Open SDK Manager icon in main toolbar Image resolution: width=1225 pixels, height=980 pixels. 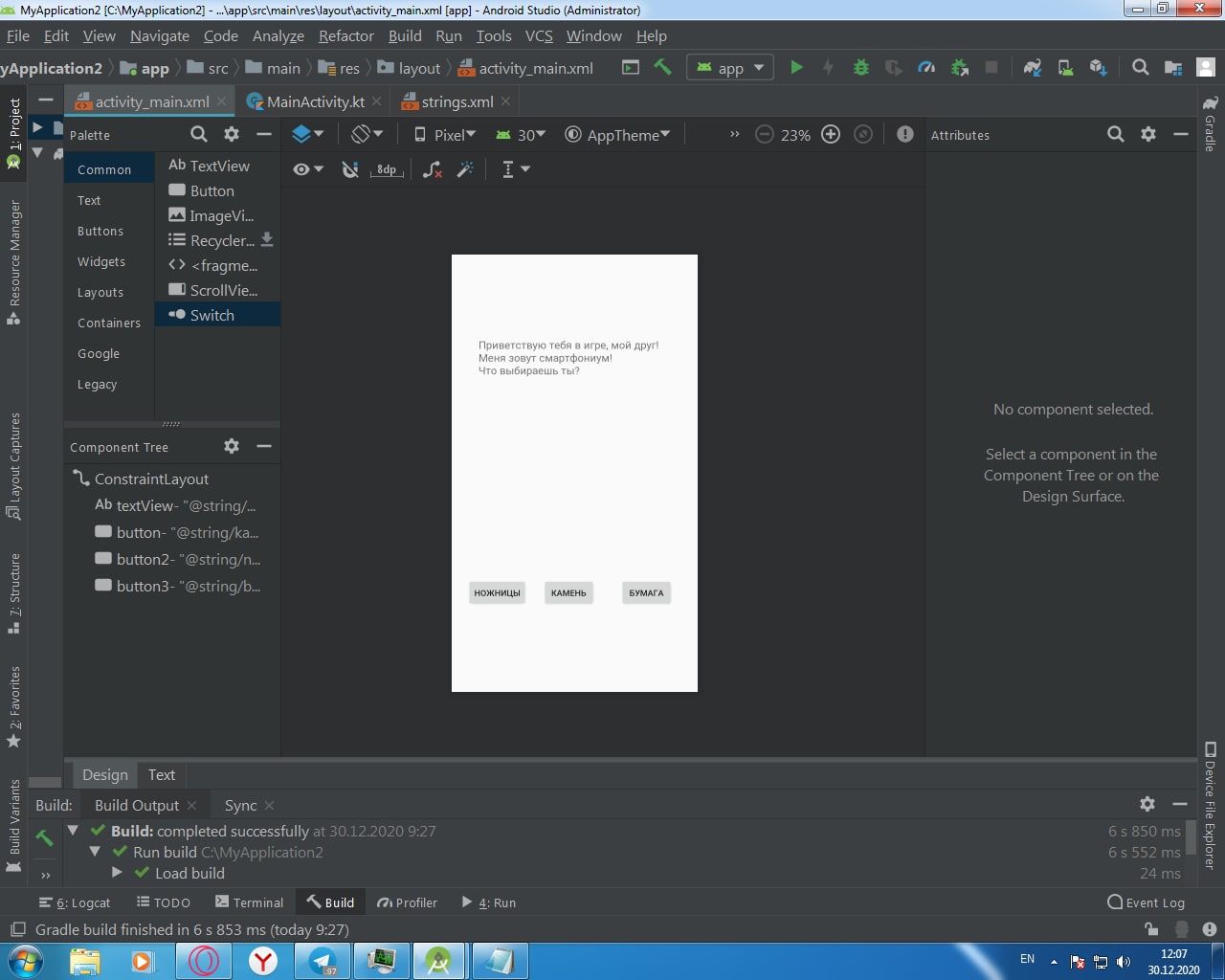pyautogui.click(x=1098, y=67)
